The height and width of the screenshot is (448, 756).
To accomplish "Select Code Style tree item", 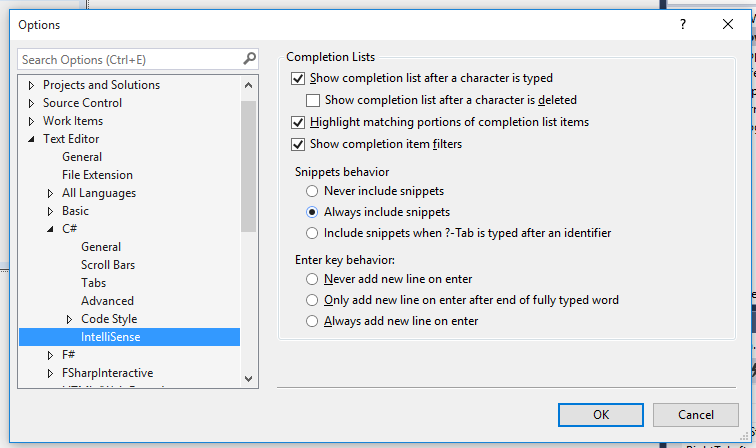I will (109, 319).
